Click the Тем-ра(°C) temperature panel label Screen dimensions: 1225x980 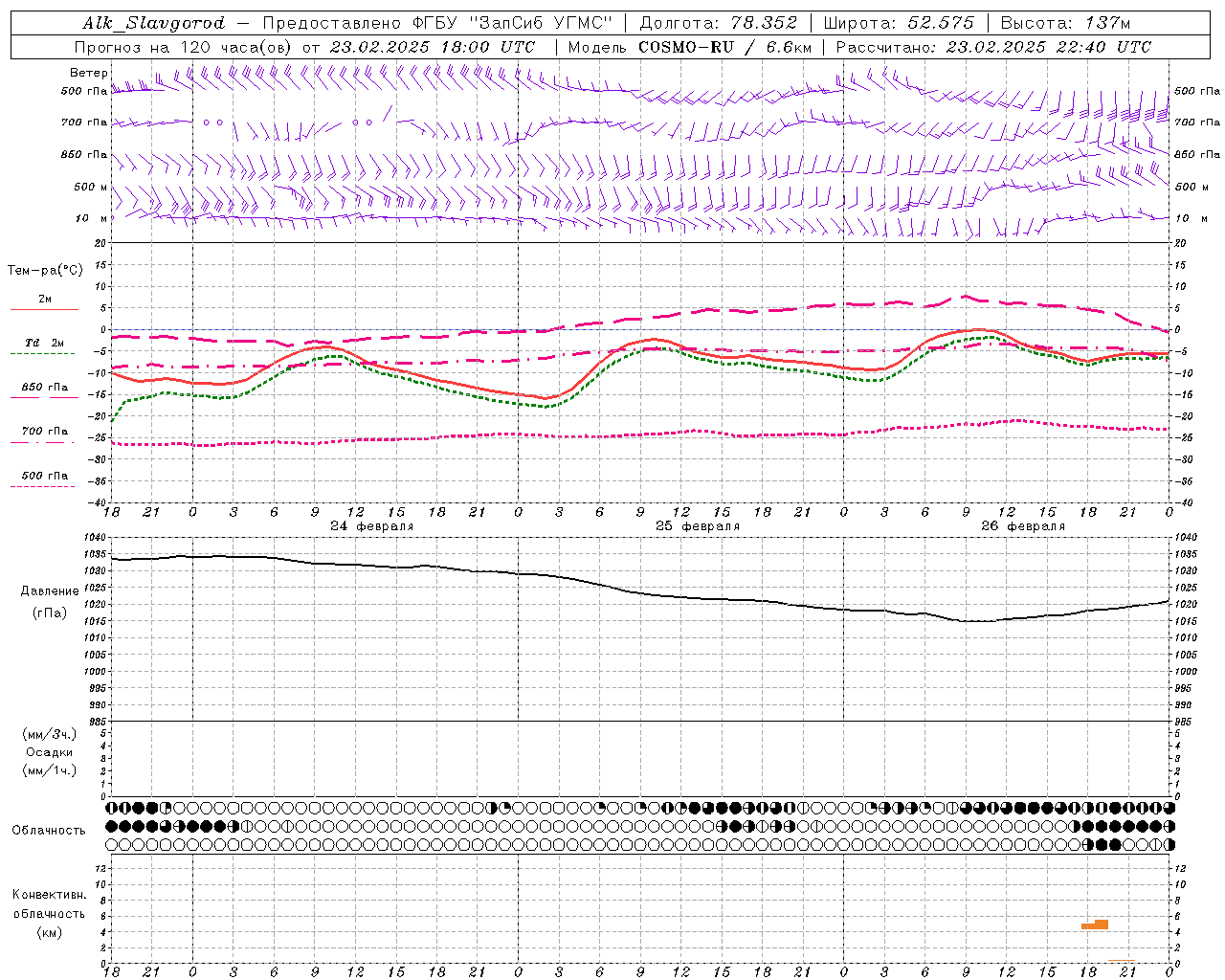point(45,271)
